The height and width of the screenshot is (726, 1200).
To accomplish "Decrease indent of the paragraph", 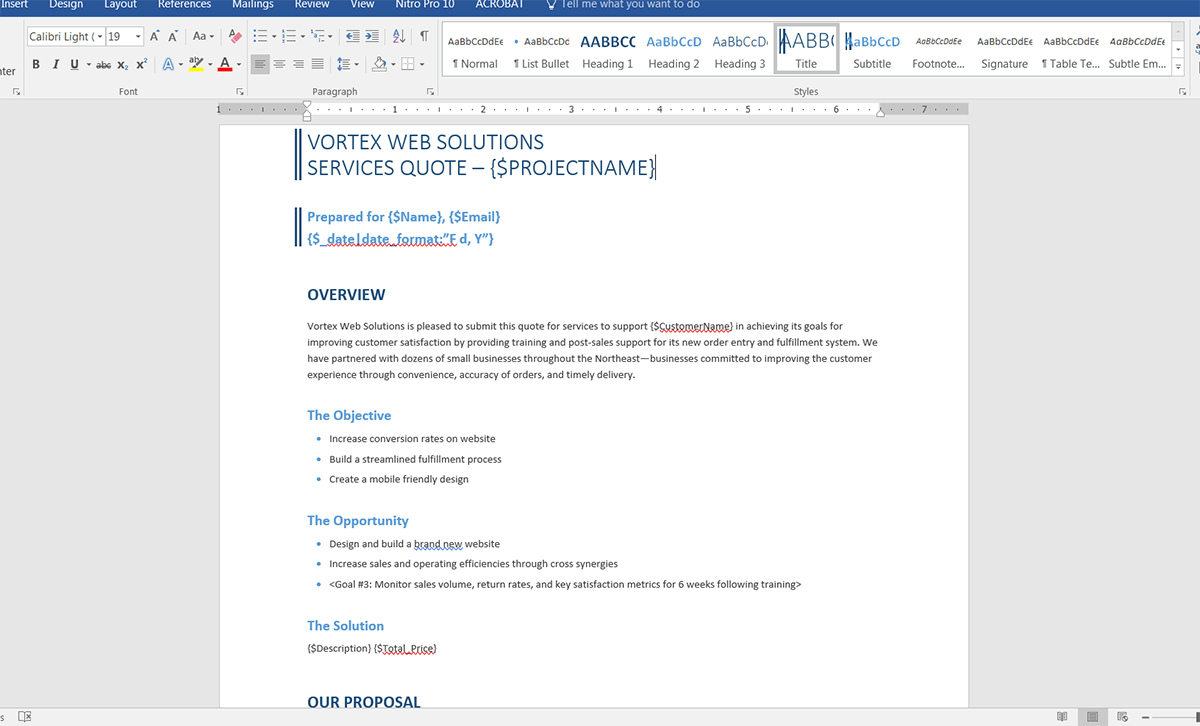I will point(353,37).
